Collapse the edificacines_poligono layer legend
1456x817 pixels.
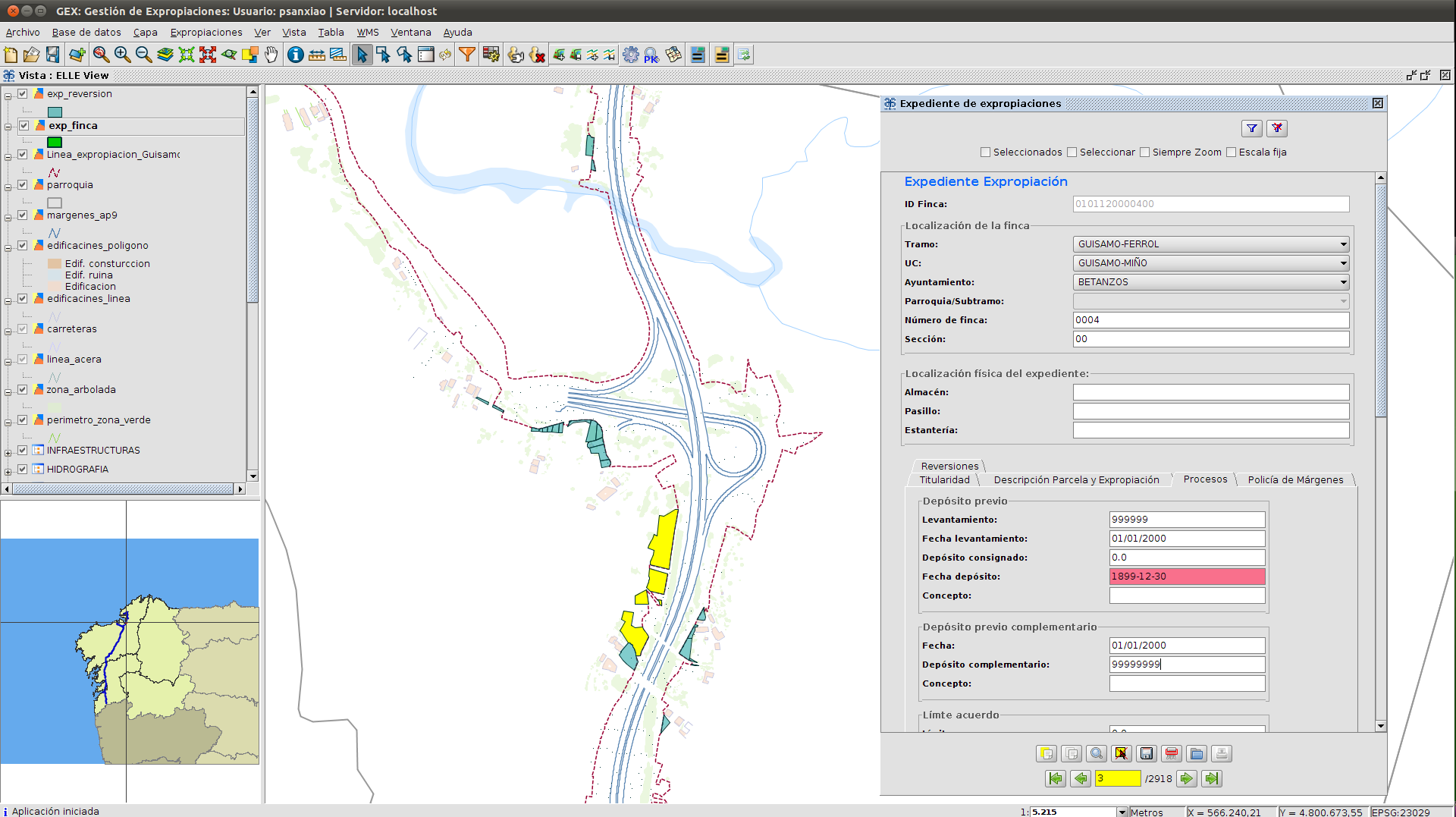point(8,248)
